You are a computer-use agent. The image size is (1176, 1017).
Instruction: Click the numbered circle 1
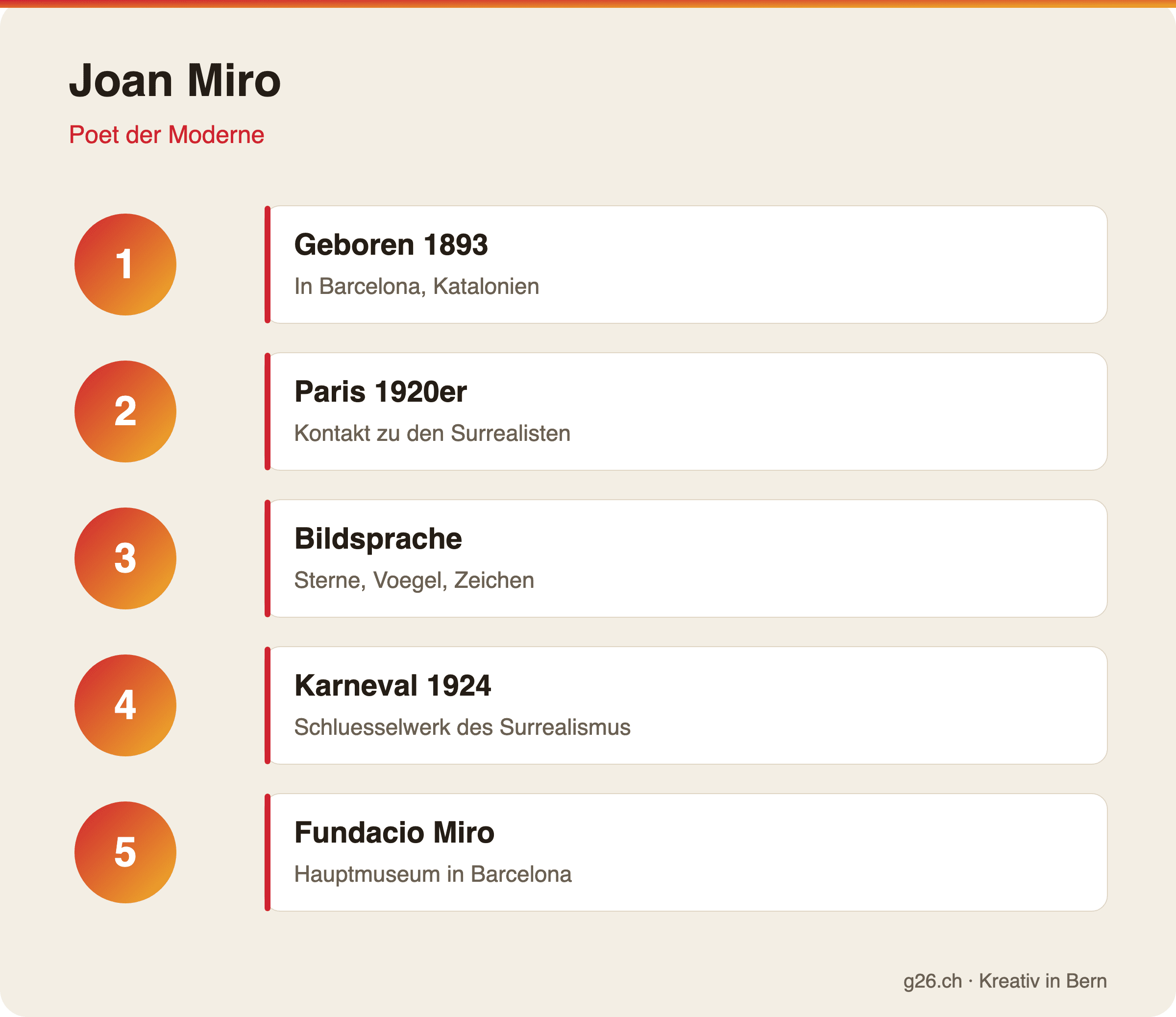point(125,265)
